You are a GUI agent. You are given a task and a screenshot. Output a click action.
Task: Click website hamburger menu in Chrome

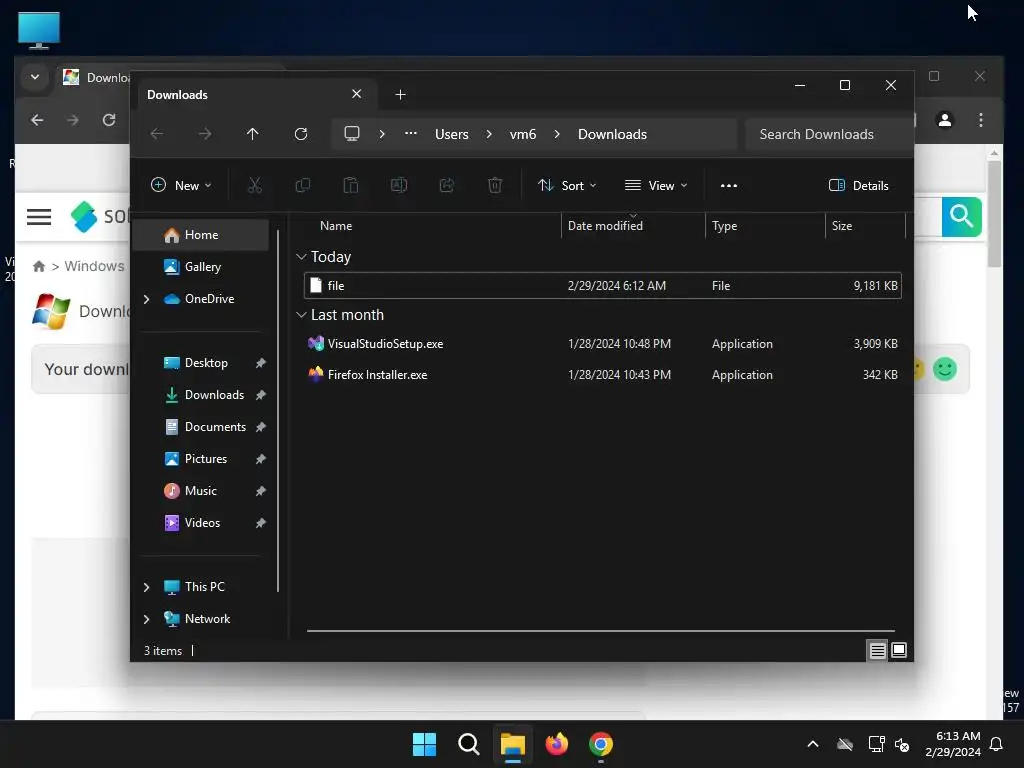pos(39,217)
